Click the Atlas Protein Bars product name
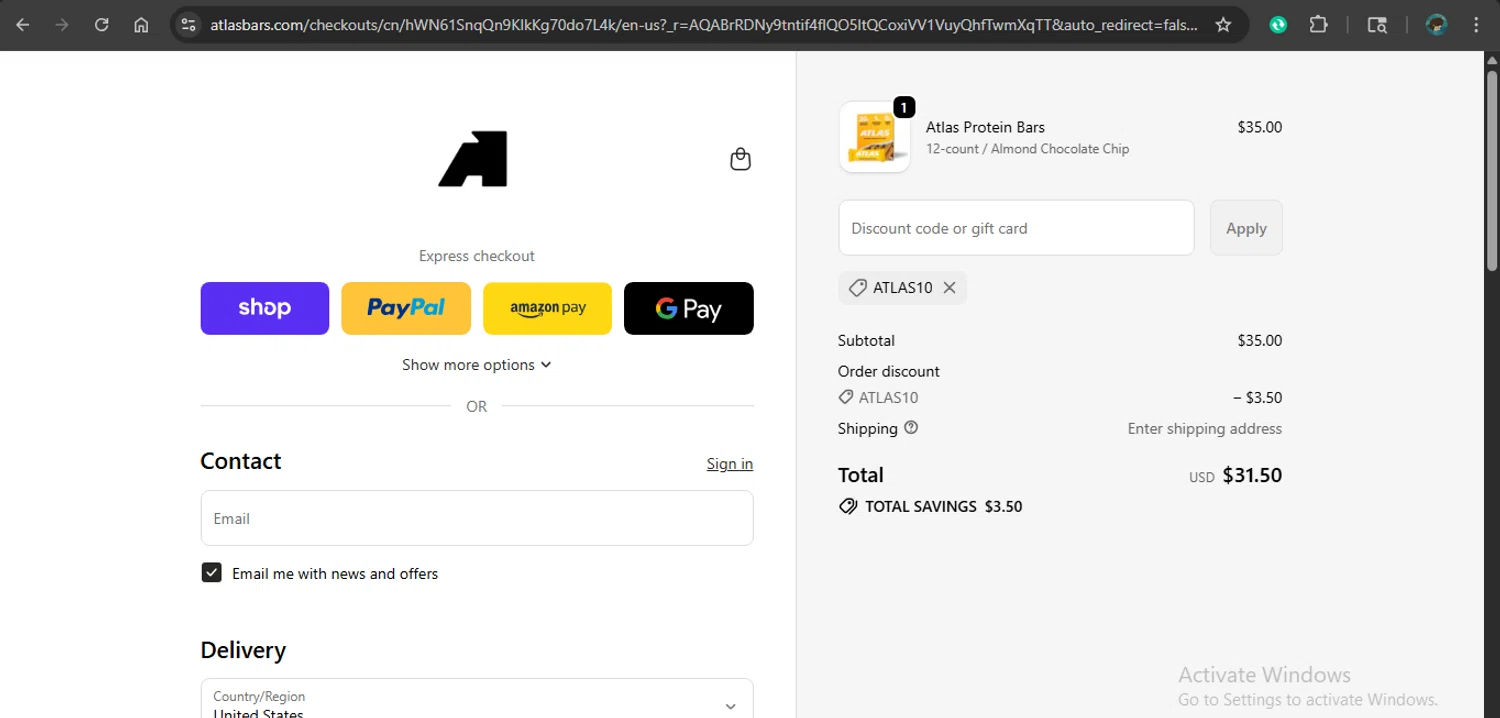The width and height of the screenshot is (1500, 718). click(985, 127)
